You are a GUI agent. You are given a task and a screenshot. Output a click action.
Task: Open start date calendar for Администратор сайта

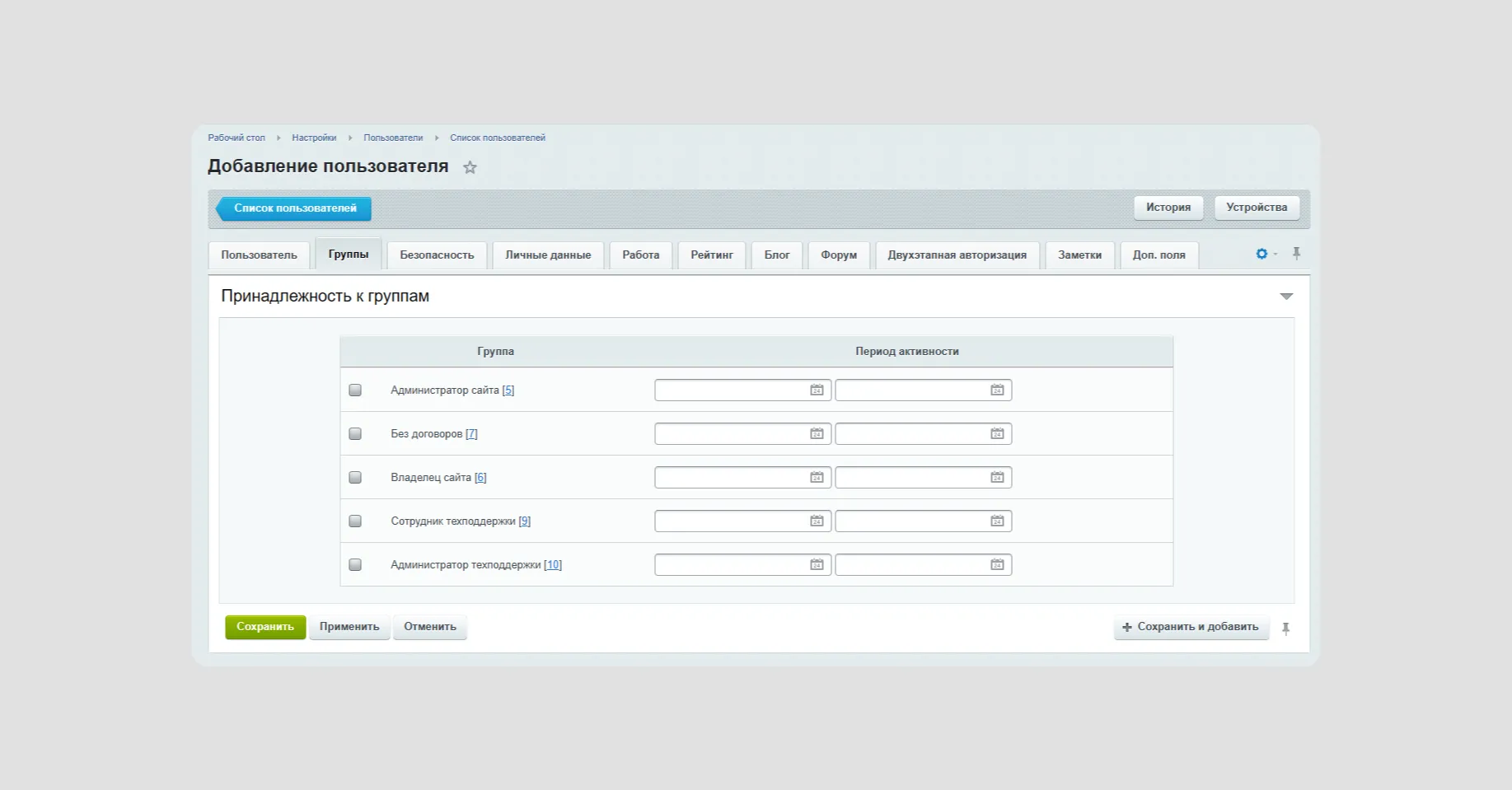pyautogui.click(x=817, y=390)
